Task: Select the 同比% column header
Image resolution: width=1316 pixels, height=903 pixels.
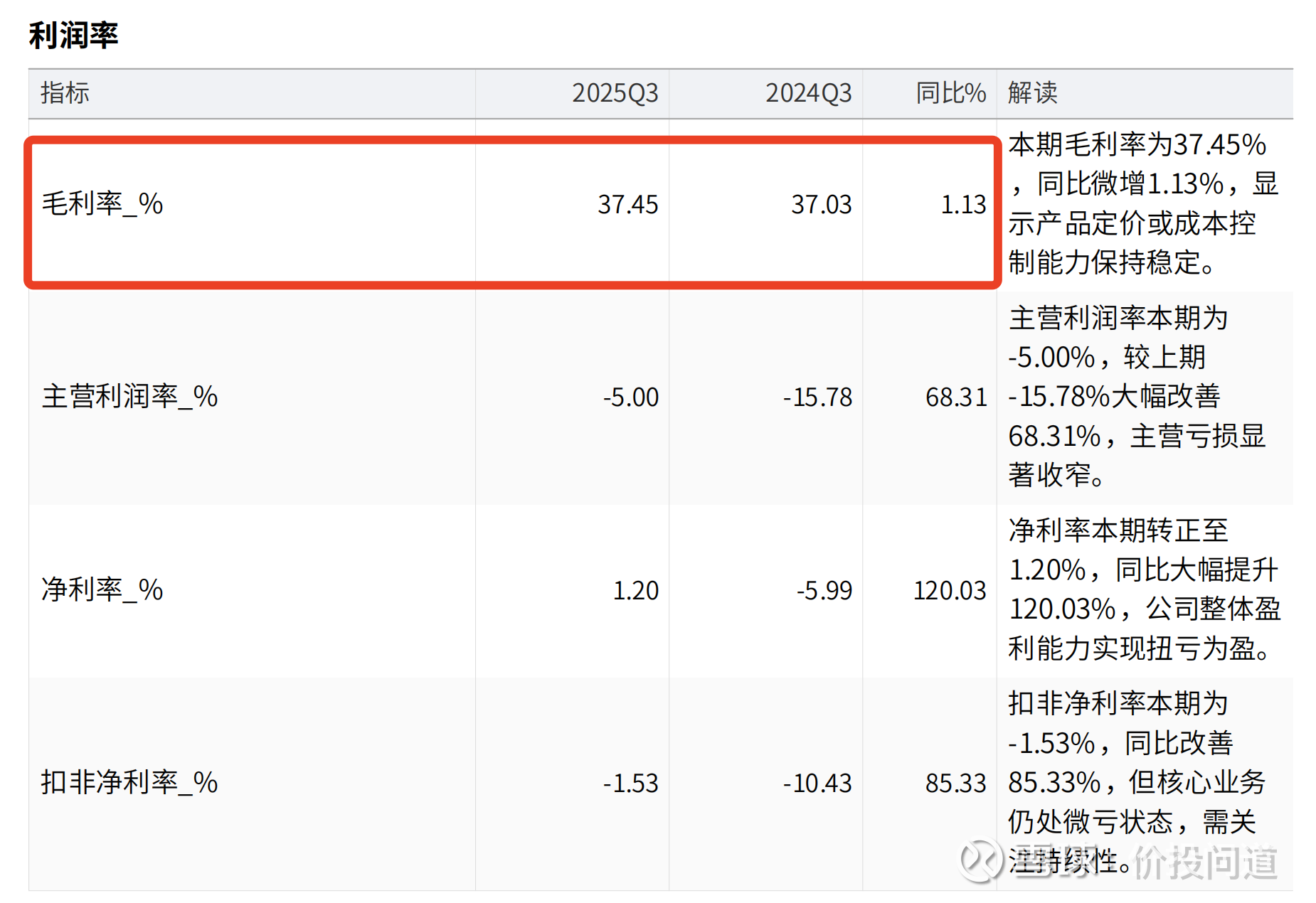Action: pyautogui.click(x=951, y=93)
